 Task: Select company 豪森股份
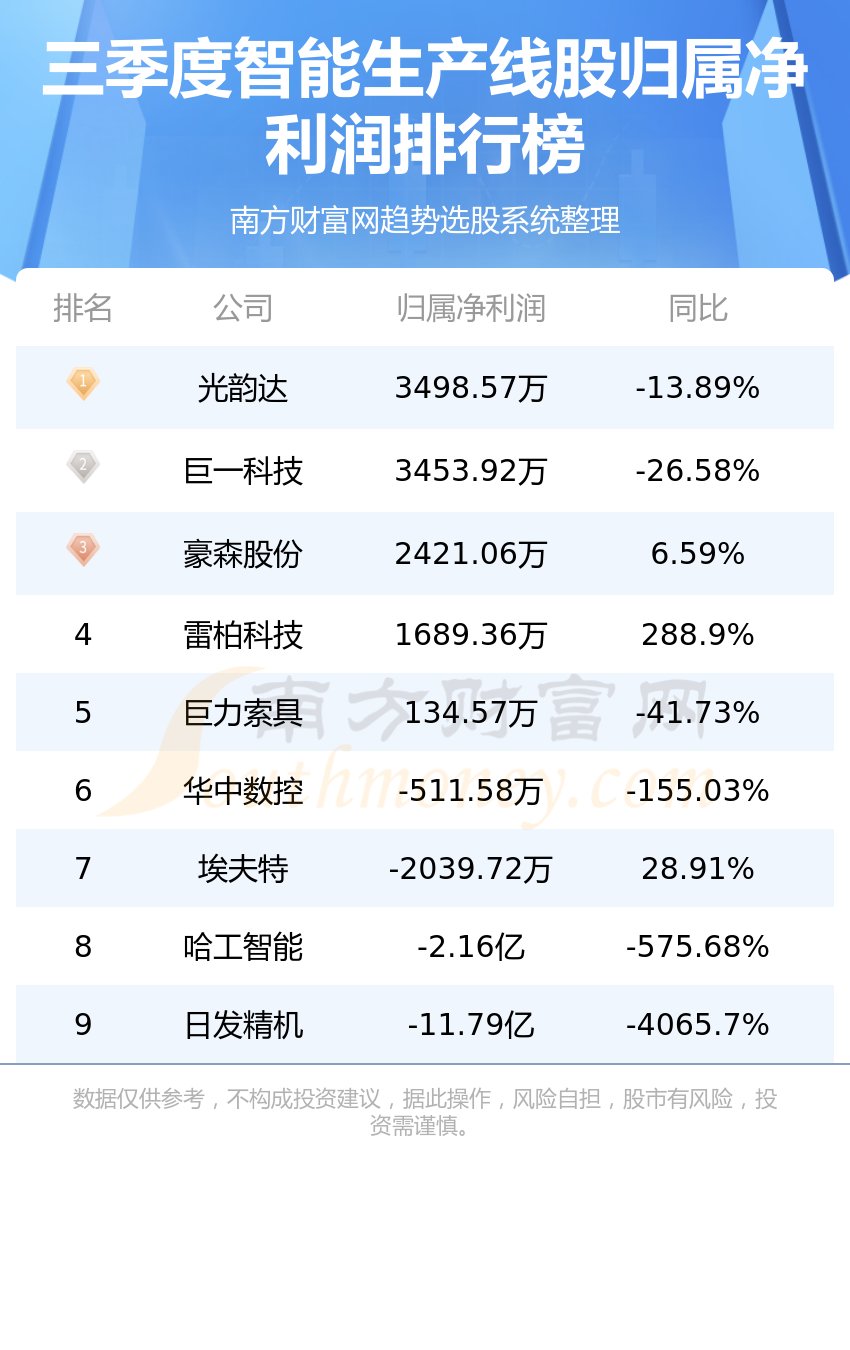point(243,554)
